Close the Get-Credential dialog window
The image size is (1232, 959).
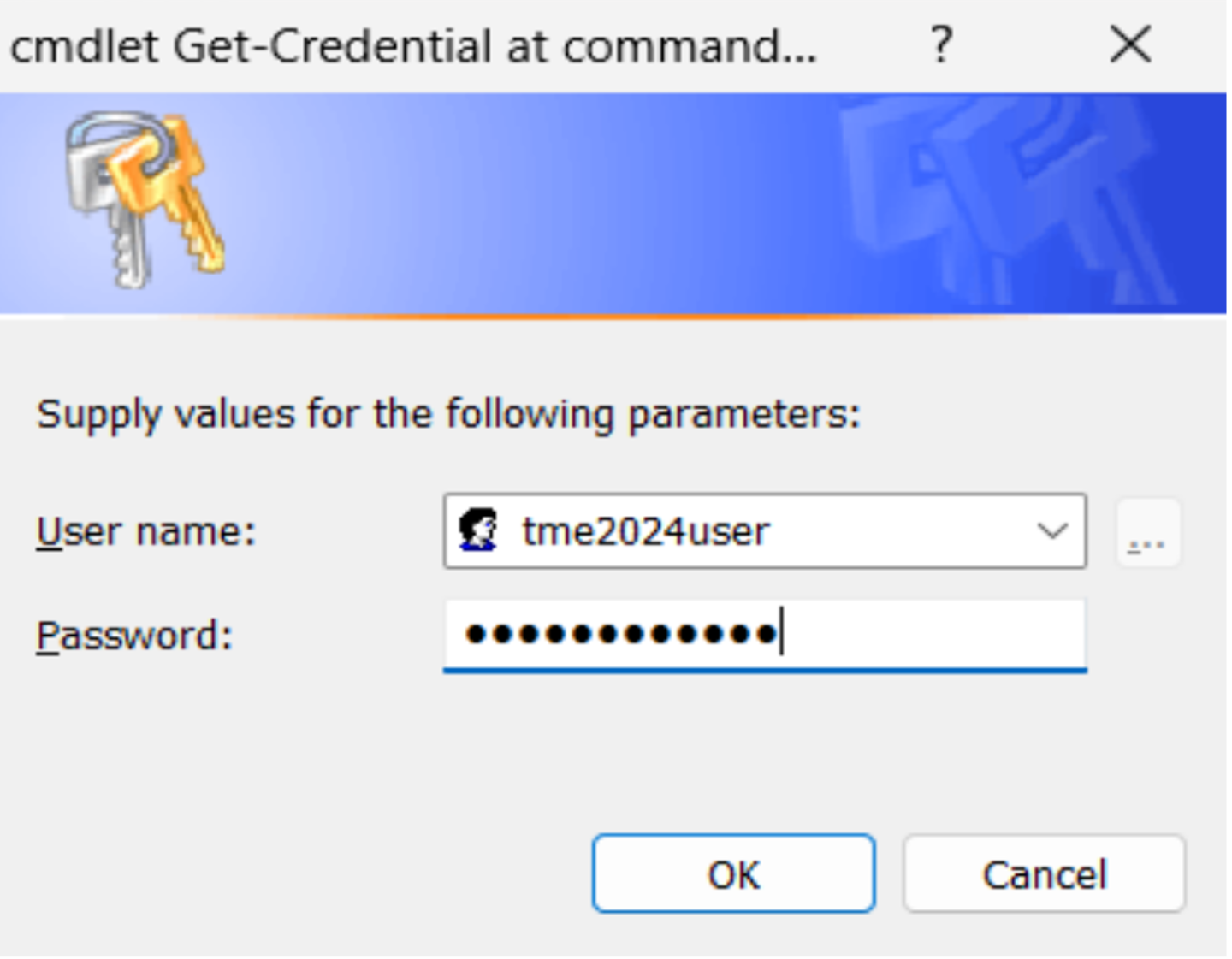coord(1130,44)
